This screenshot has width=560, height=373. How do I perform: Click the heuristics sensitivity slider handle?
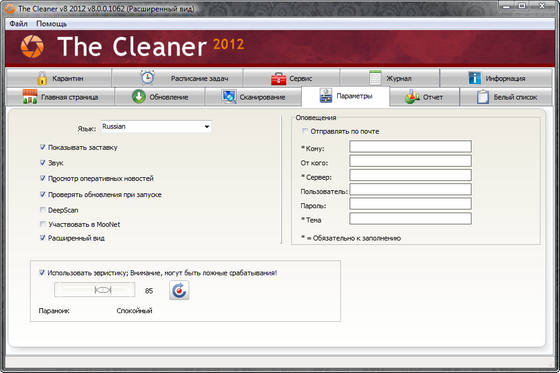click(x=103, y=290)
